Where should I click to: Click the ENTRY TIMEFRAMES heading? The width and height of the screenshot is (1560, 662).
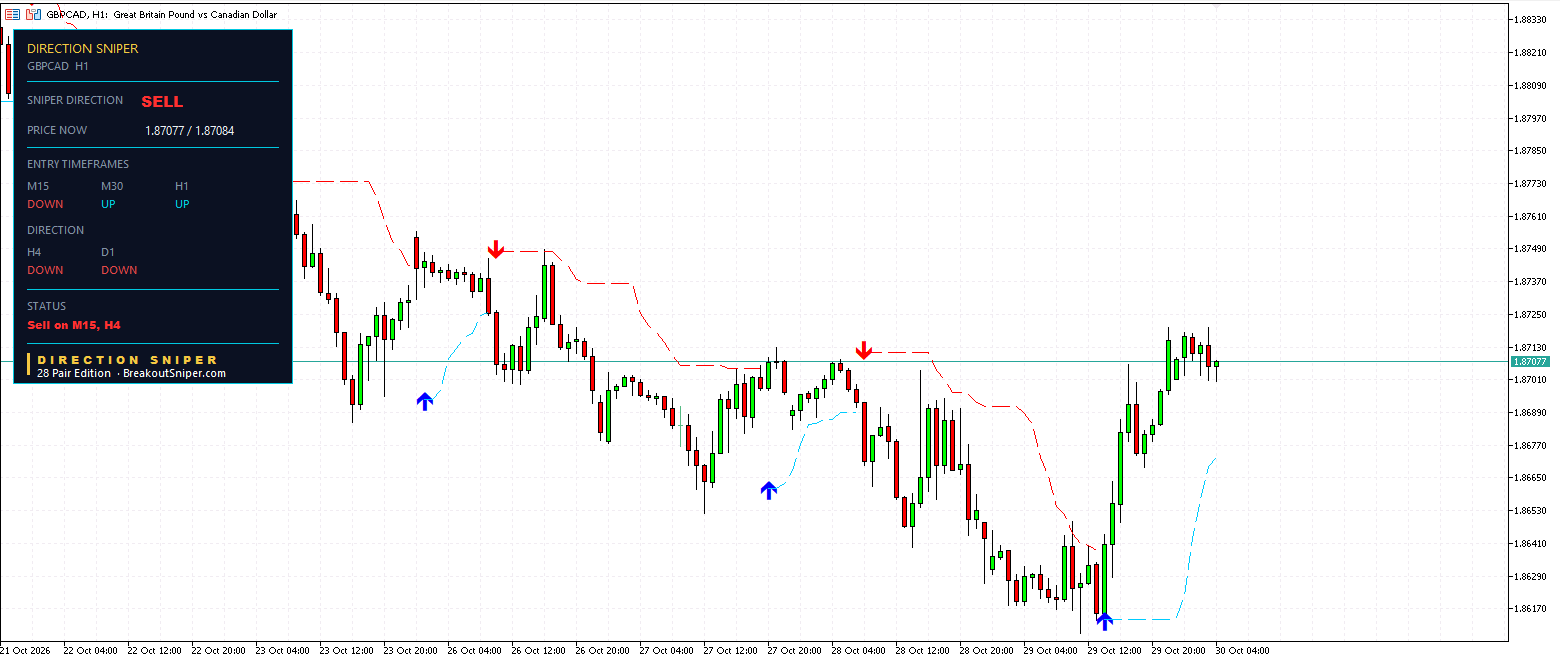(x=78, y=164)
